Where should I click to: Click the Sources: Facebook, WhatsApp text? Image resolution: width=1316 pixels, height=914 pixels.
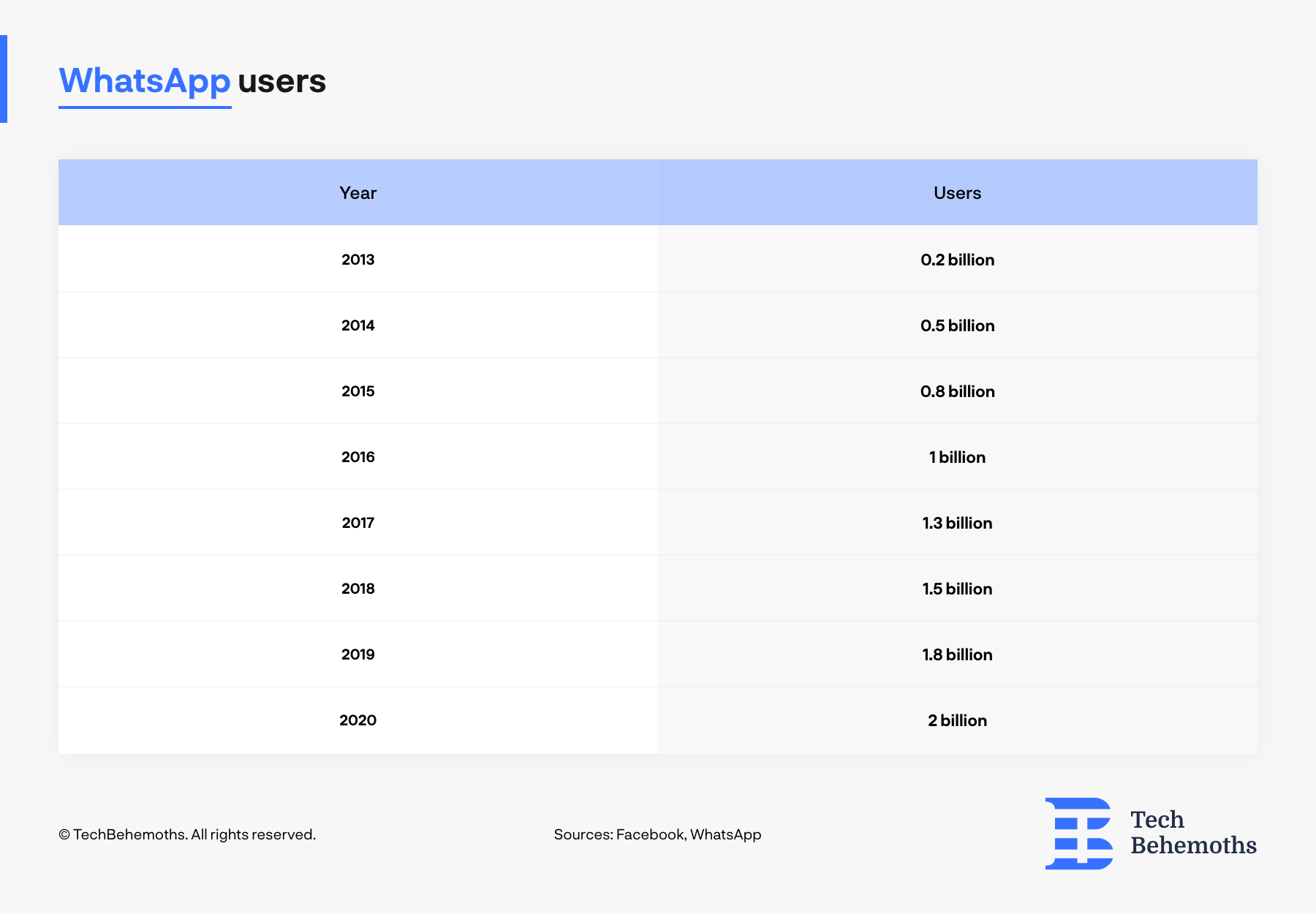point(657,834)
